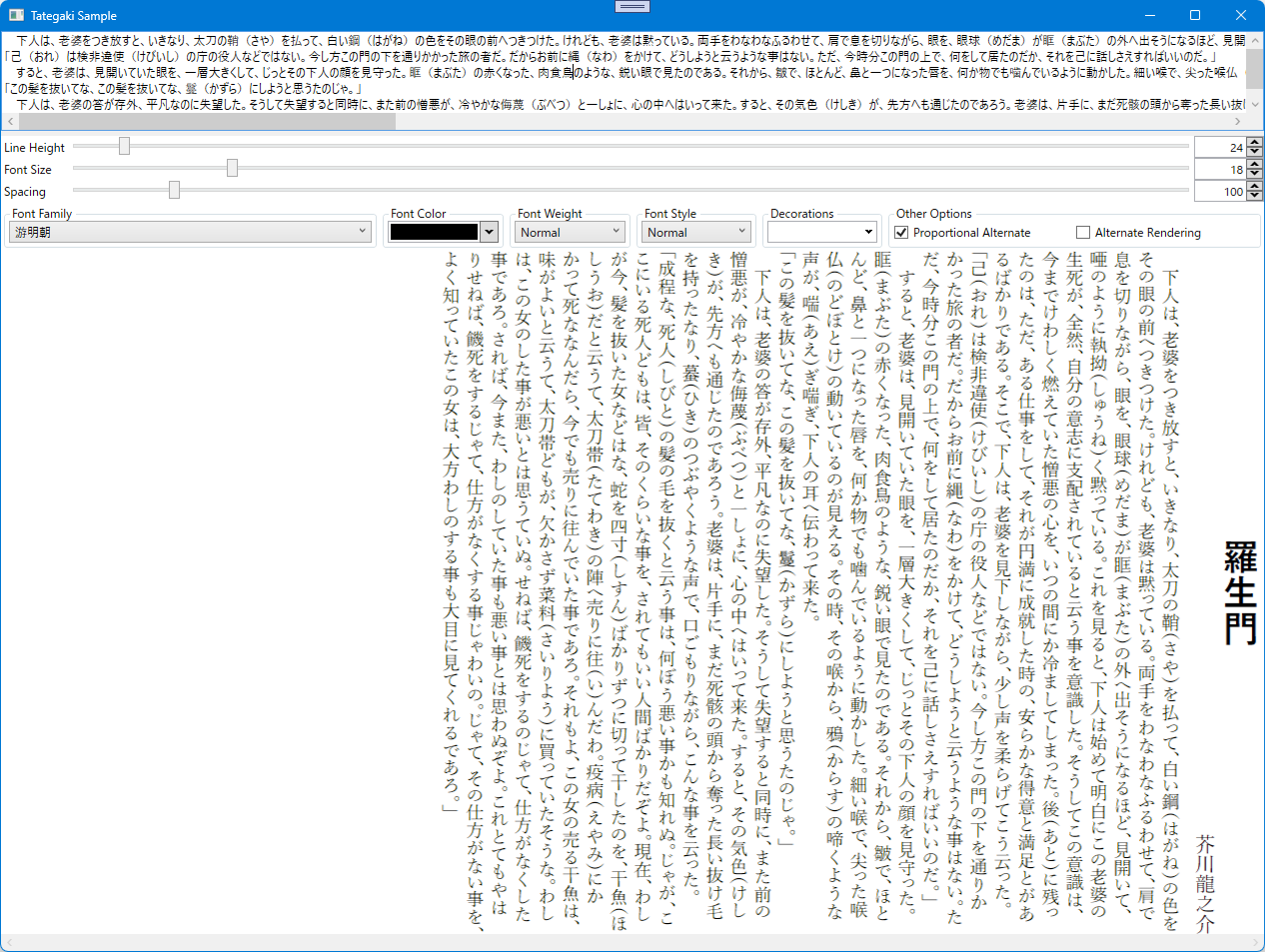This screenshot has height=952, width=1265.
Task: Open the Font Color dropdown arrow
Action: point(489,232)
